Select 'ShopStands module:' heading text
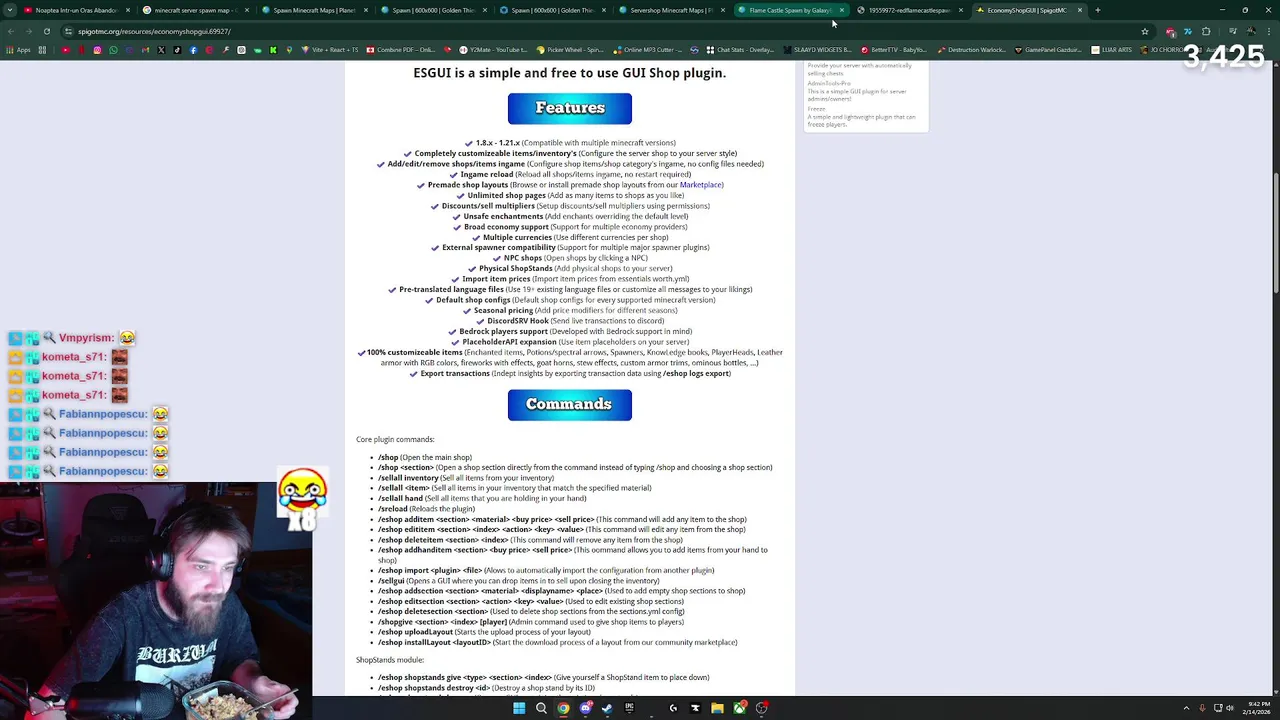The image size is (1280, 720). click(x=390, y=660)
